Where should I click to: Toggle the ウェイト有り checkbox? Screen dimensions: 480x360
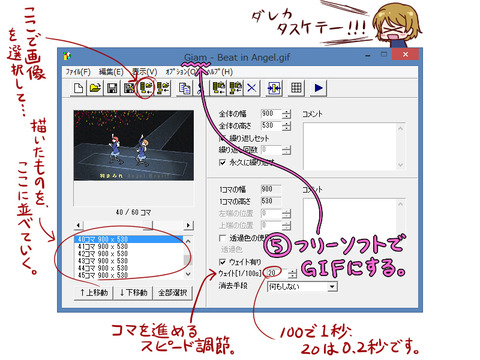222,262
